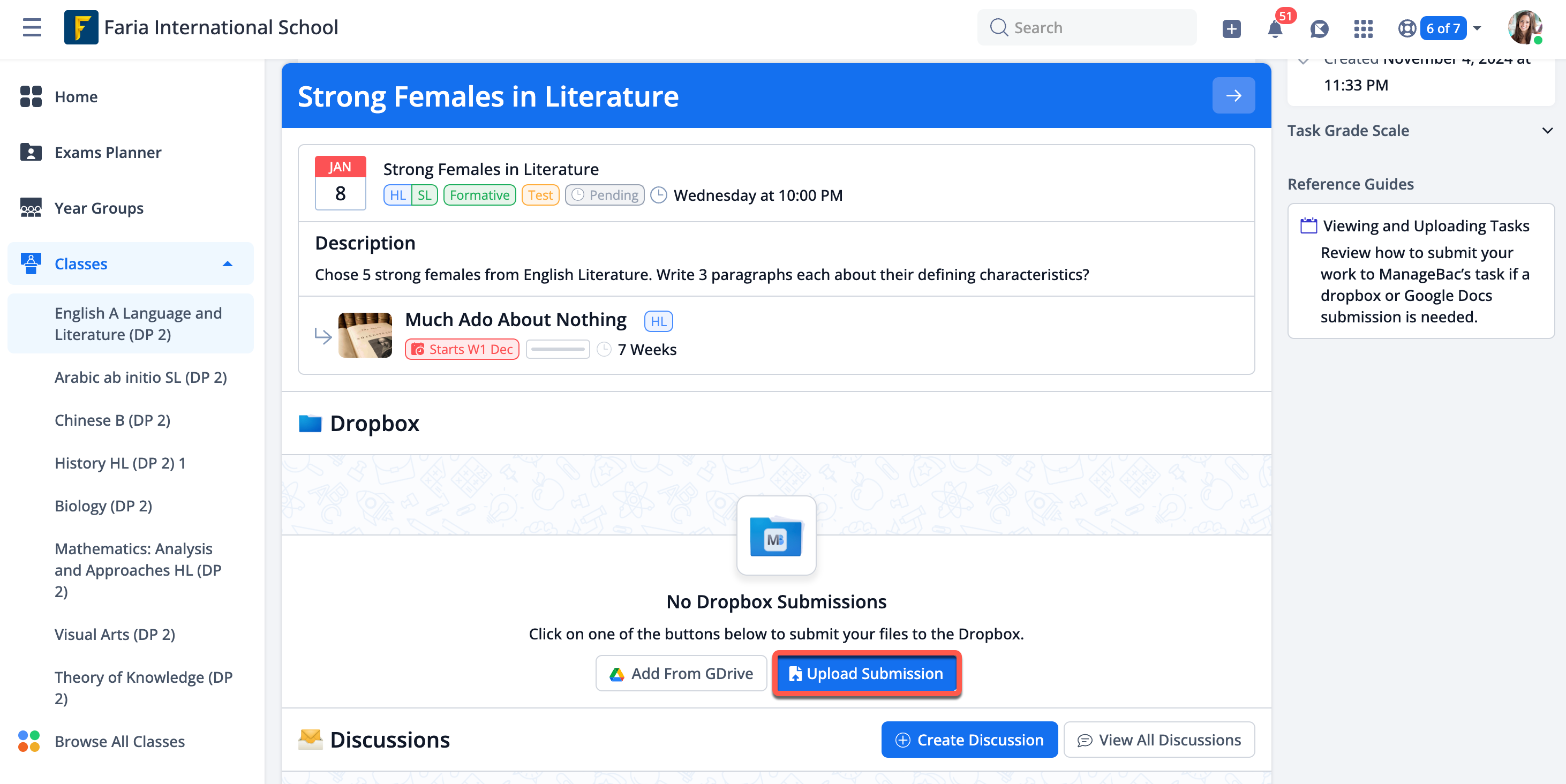
Task: Click the blue arrow next task button
Action: pyautogui.click(x=1233, y=95)
